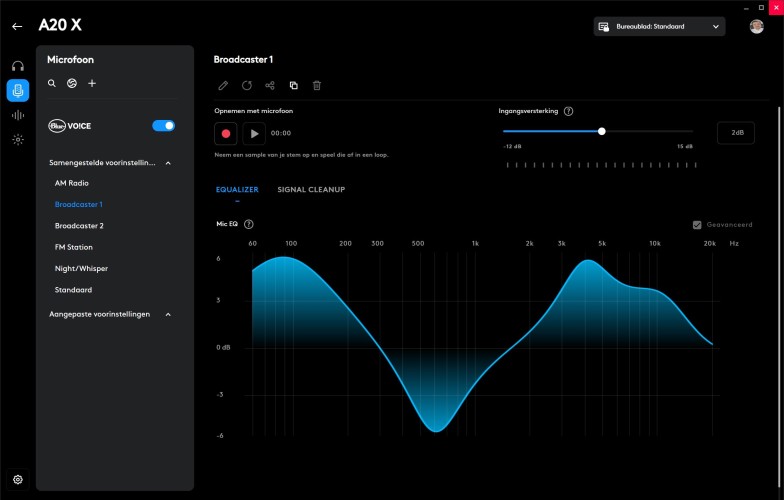Collapse the Samengestelde voorinstellingen list
Image resolution: width=784 pixels, height=500 pixels.
click(x=168, y=162)
